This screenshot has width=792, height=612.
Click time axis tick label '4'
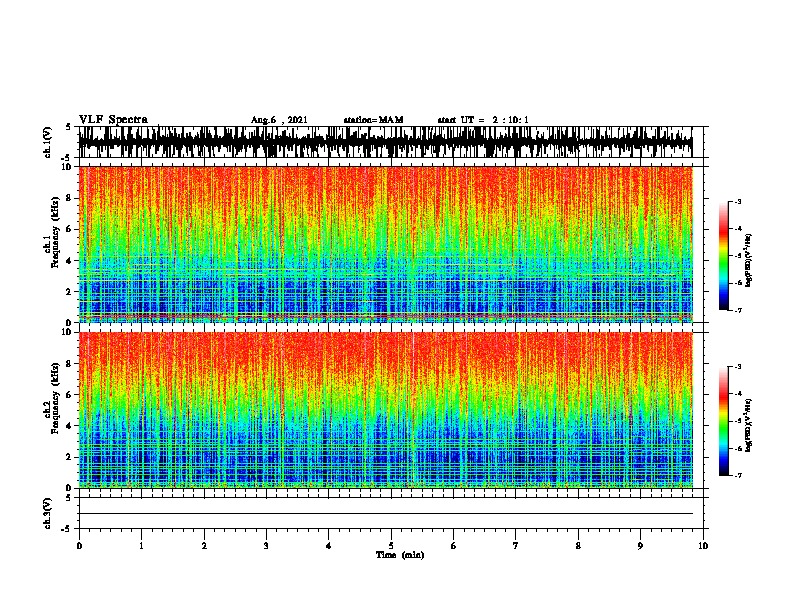pos(329,546)
